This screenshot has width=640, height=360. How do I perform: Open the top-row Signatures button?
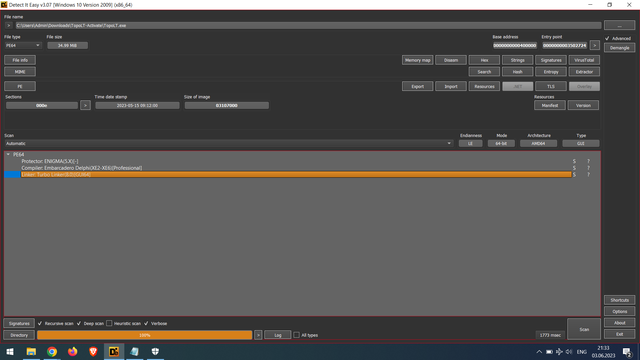click(551, 60)
